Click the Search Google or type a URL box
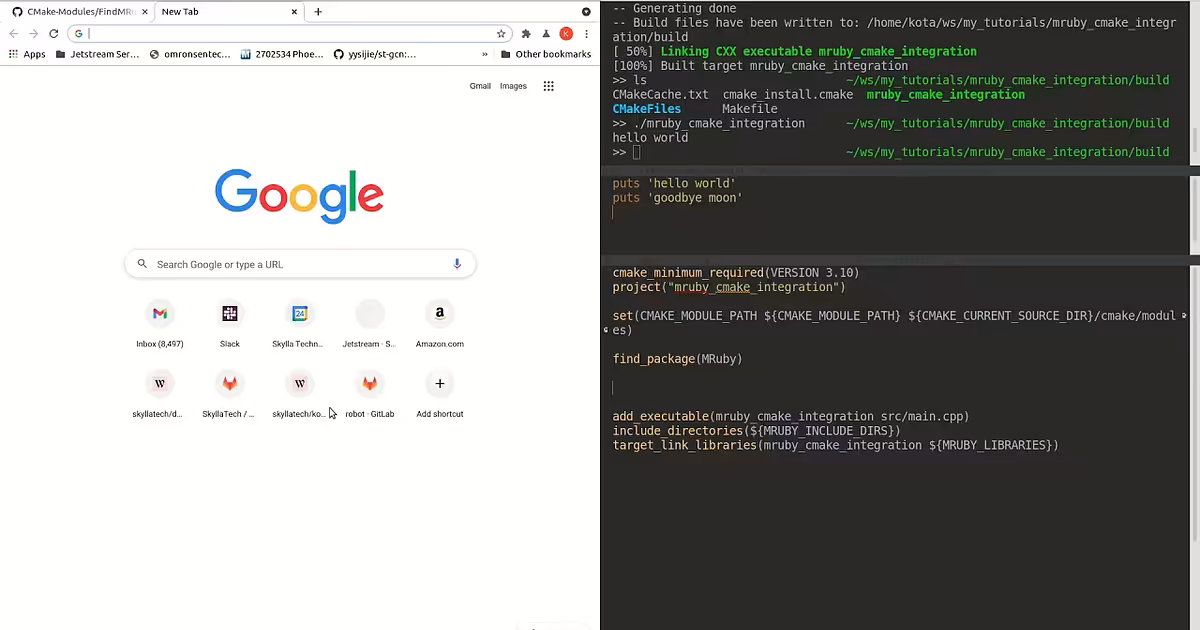Image resolution: width=1200 pixels, height=630 pixels. point(299,264)
